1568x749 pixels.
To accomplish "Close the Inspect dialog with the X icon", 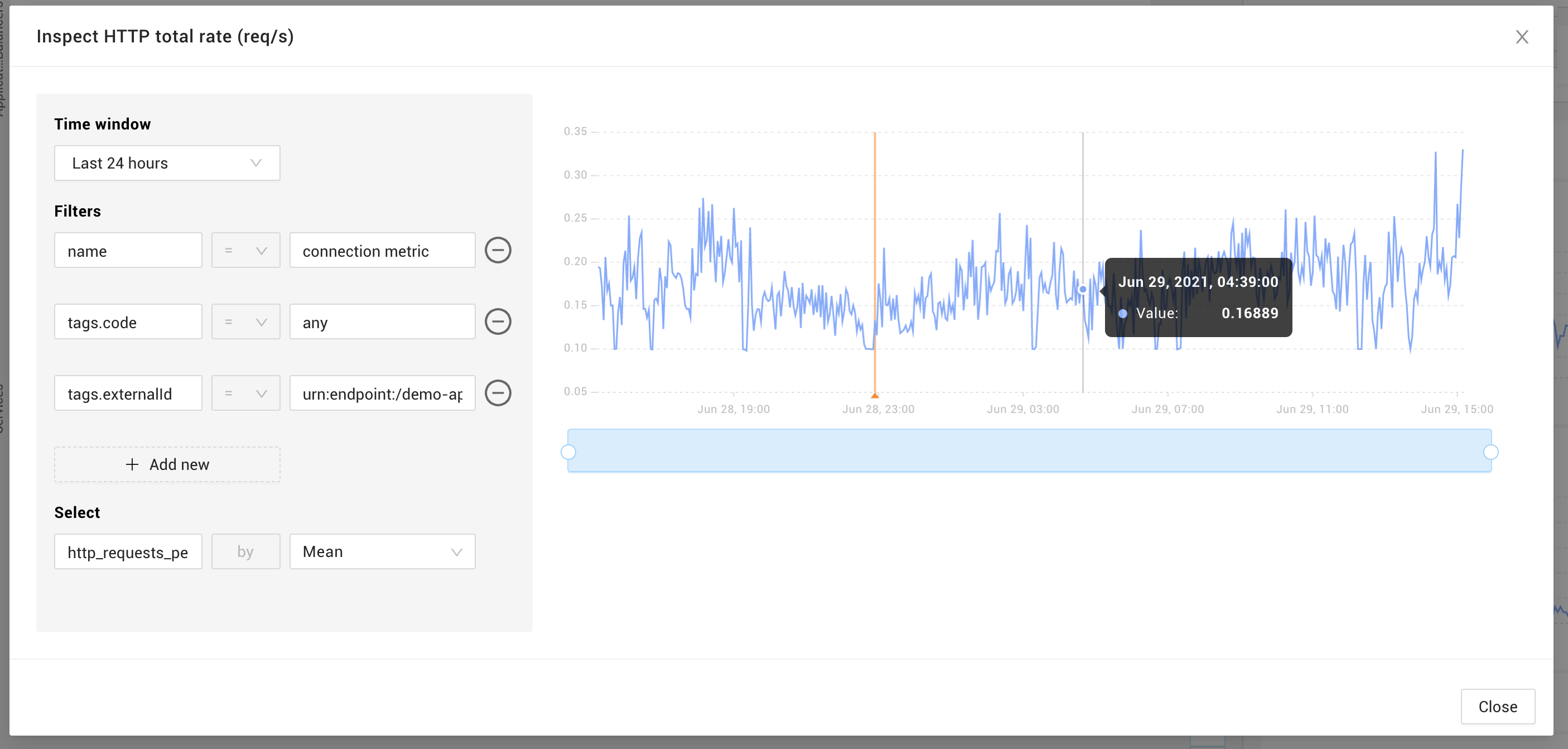I will point(1522,37).
